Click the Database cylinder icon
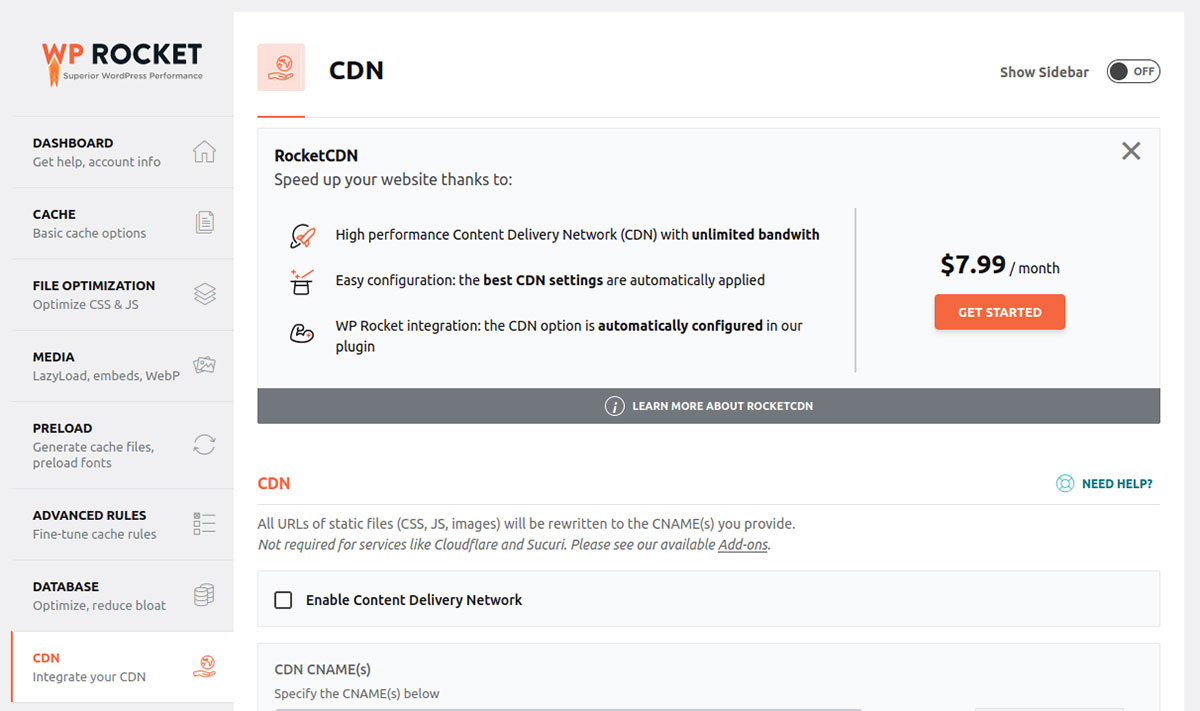This screenshot has height=711, width=1200. (204, 595)
